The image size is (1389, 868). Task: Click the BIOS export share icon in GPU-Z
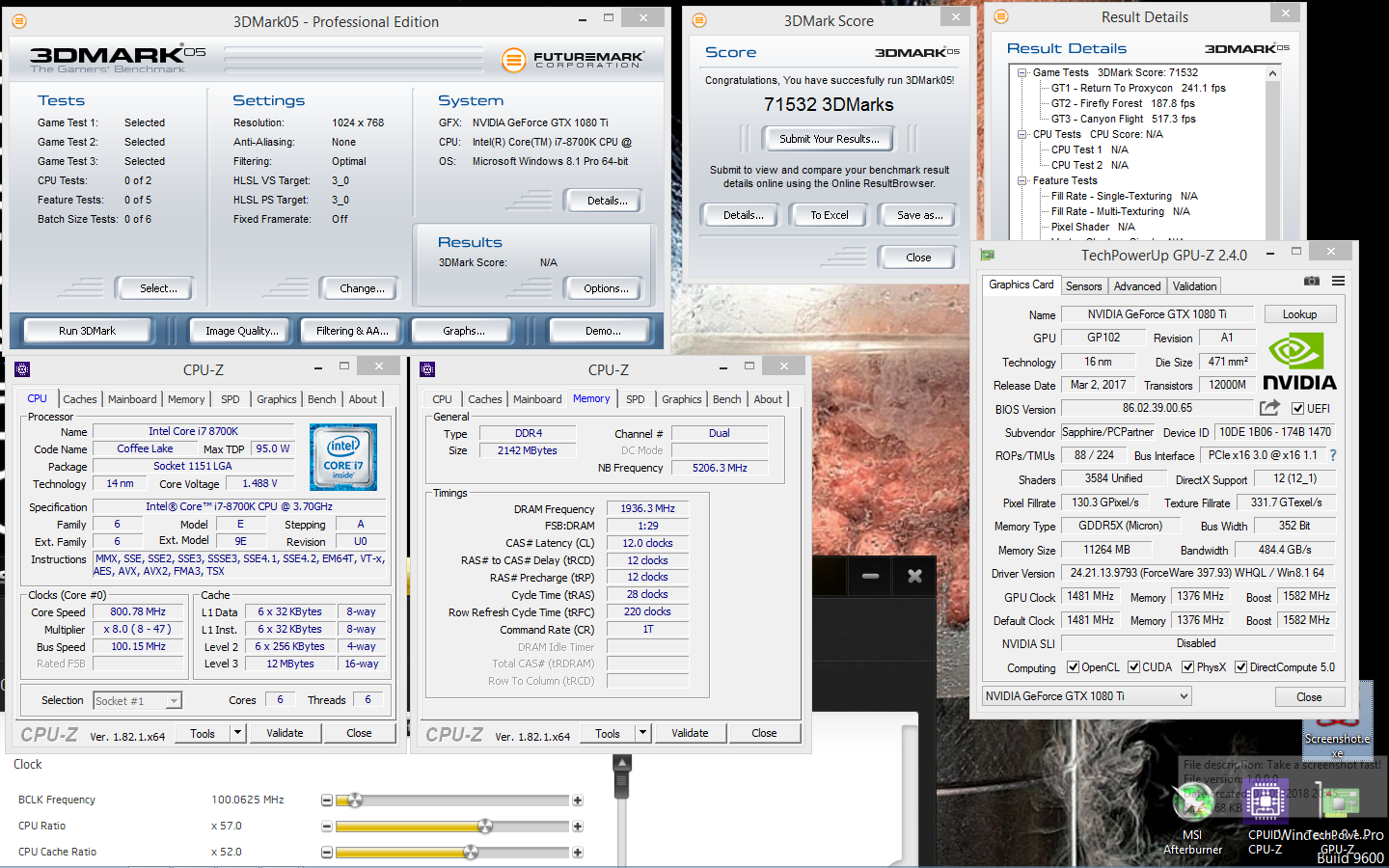coord(1269,408)
